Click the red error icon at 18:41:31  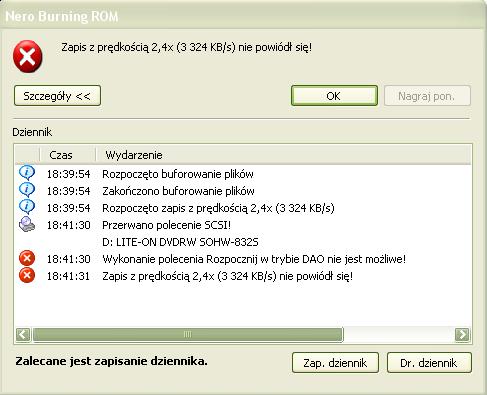click(27, 276)
